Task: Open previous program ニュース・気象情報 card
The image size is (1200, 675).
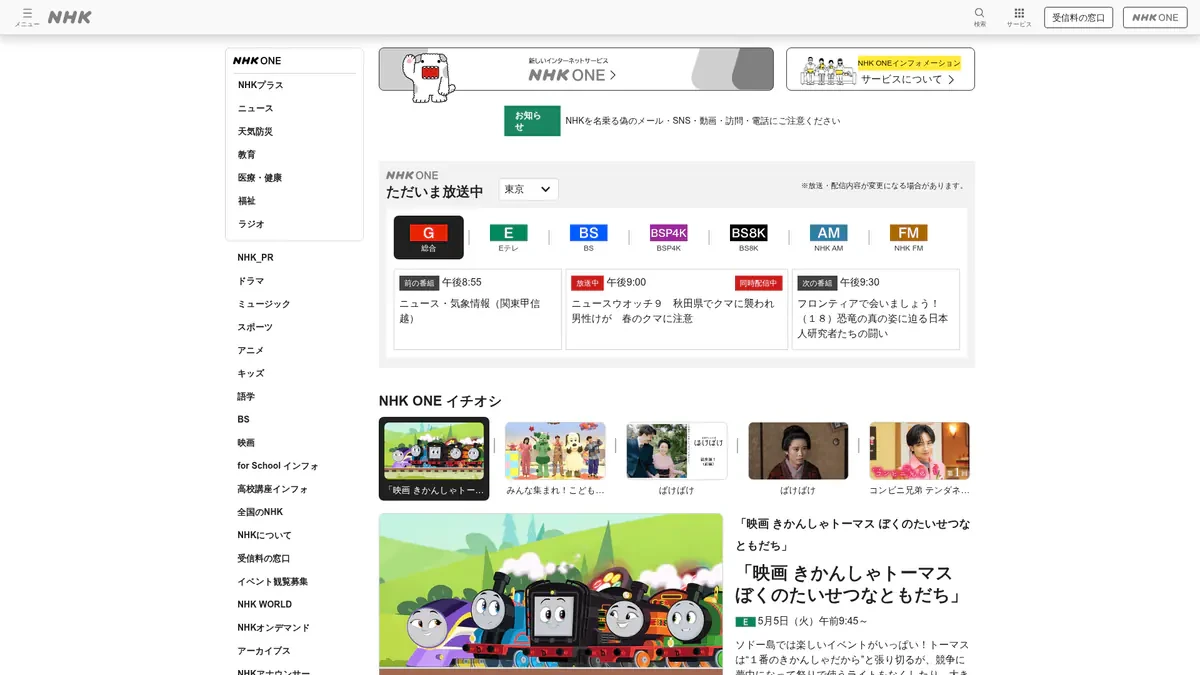Action: [x=477, y=309]
